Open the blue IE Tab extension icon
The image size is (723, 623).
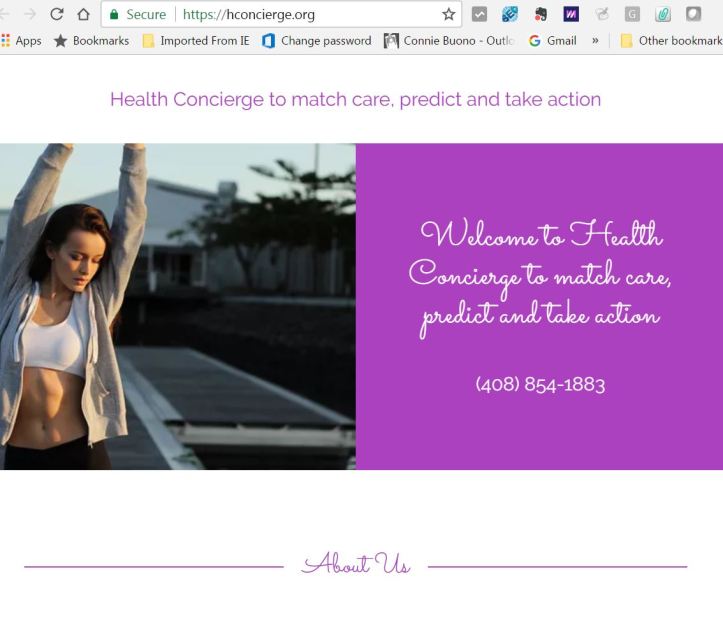[510, 14]
